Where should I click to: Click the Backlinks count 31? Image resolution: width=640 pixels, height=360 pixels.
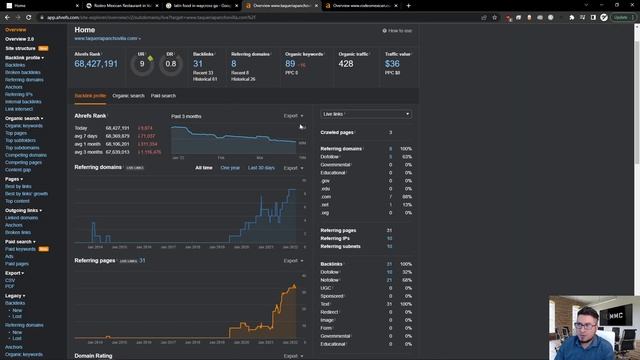point(198,64)
